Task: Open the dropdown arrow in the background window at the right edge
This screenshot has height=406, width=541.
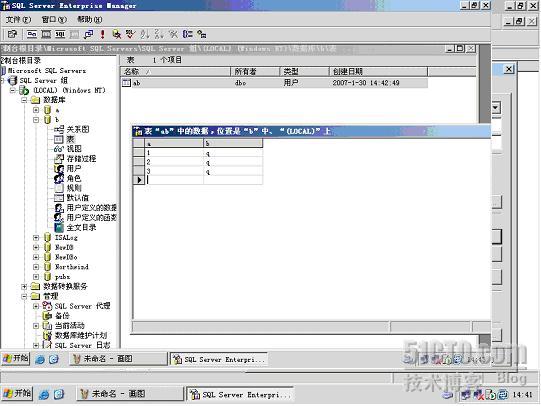Action: pyautogui.click(x=496, y=108)
